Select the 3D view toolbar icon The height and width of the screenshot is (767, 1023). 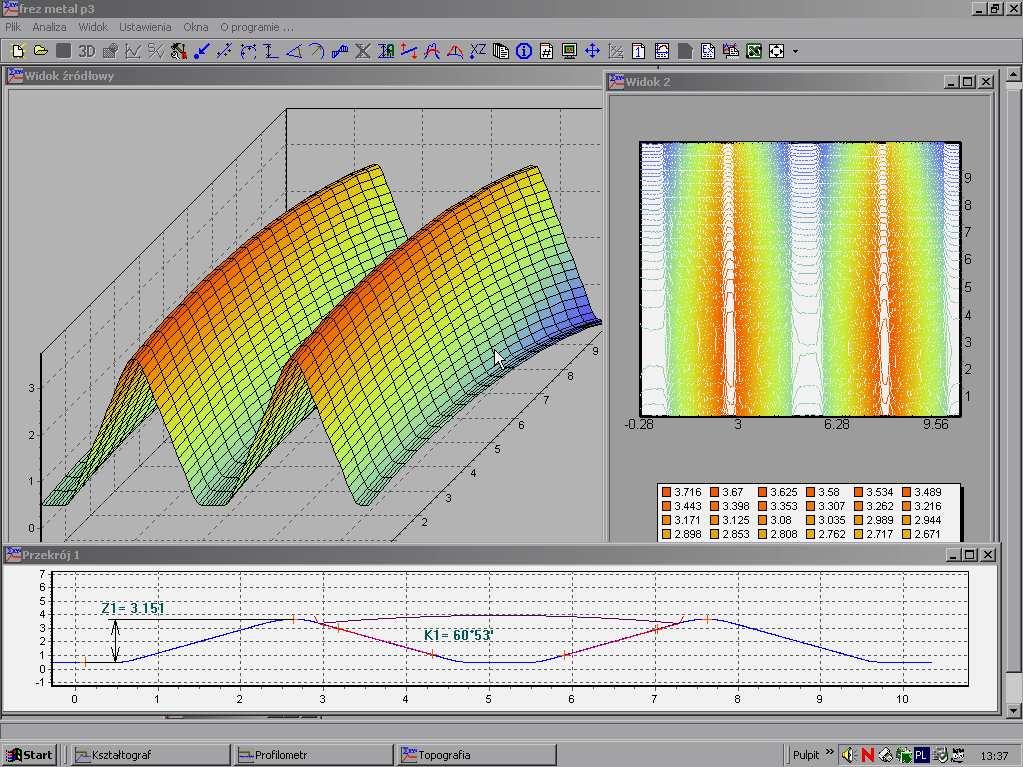point(86,51)
